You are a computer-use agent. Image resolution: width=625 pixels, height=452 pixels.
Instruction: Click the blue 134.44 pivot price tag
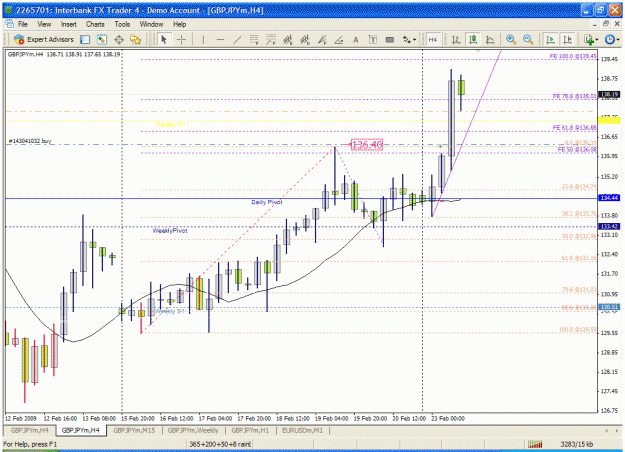point(609,198)
